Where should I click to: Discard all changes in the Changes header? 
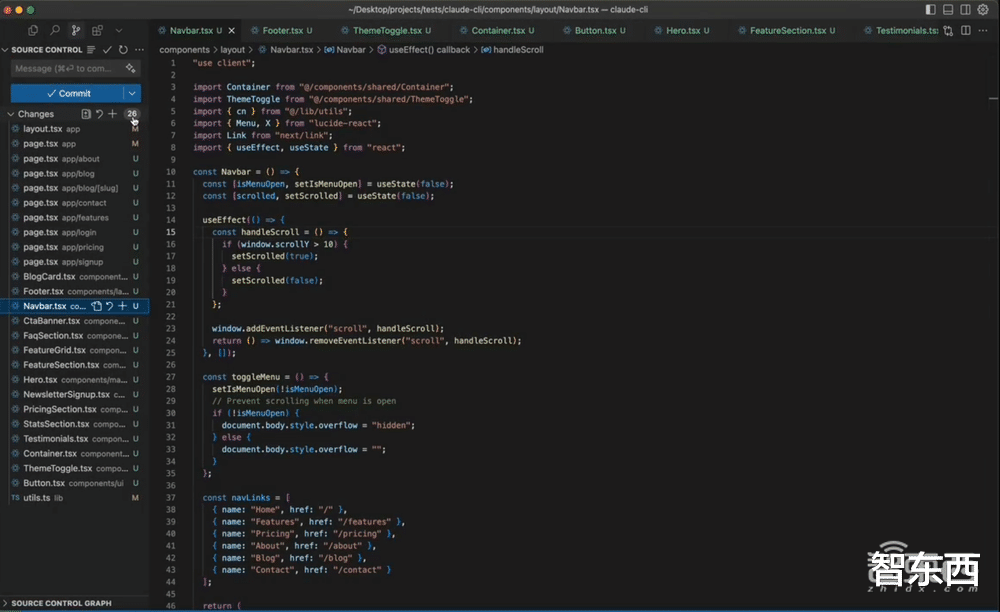click(99, 114)
